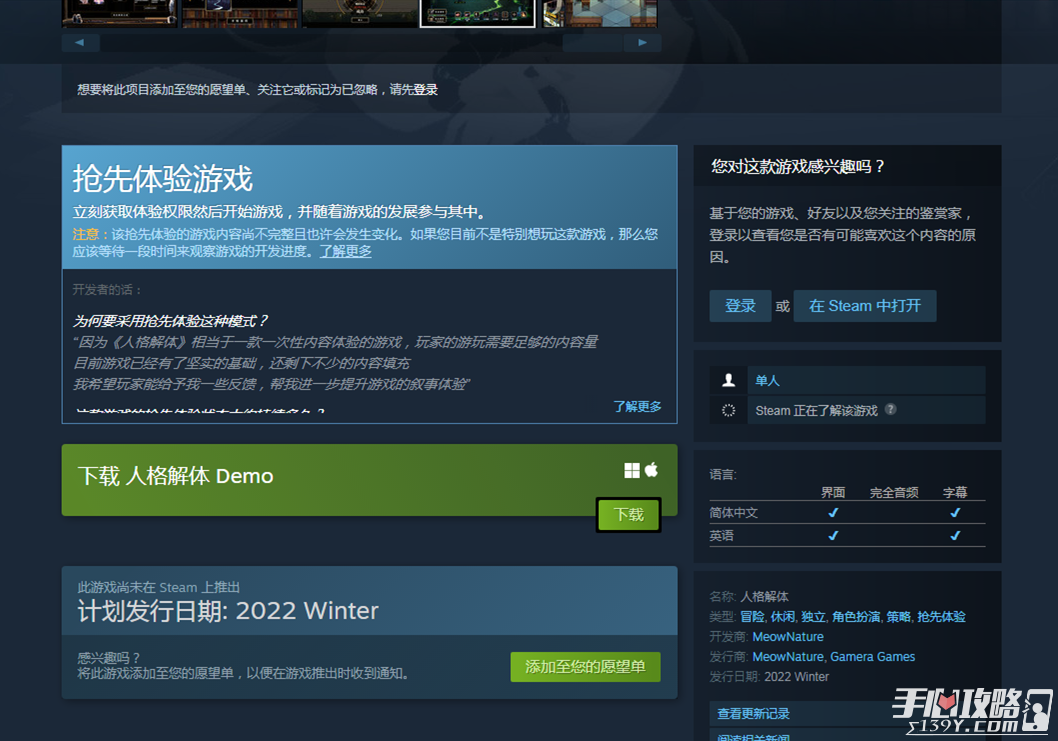This screenshot has height=741, width=1058.
Task: Click the Windows platform icon on demo banner
Action: click(x=632, y=470)
